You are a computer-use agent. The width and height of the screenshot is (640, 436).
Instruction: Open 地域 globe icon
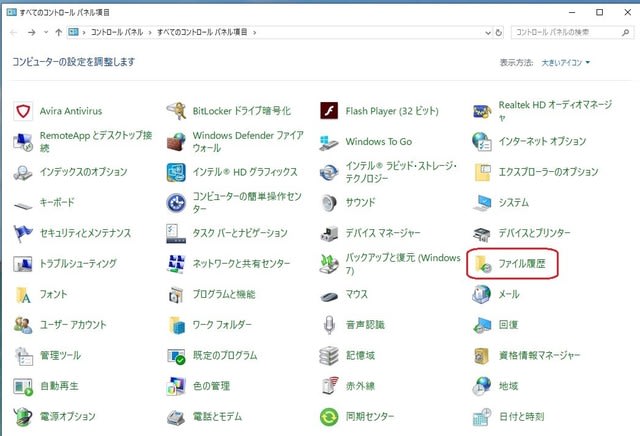482,387
